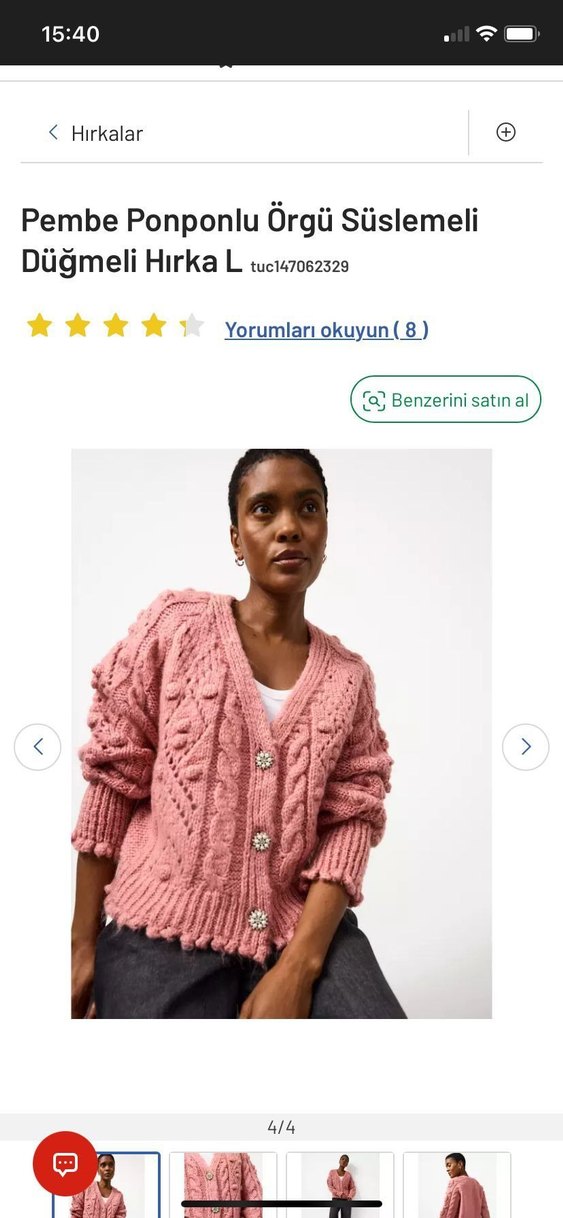563x1218 pixels.
Task: Select the half-filled fifth rating star
Action: tap(191, 326)
